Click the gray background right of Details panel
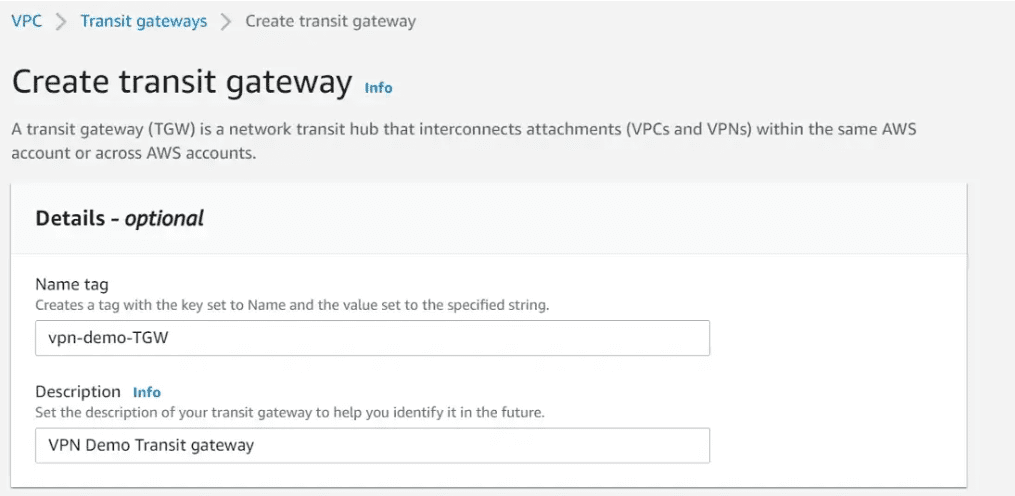 [x=990, y=324]
